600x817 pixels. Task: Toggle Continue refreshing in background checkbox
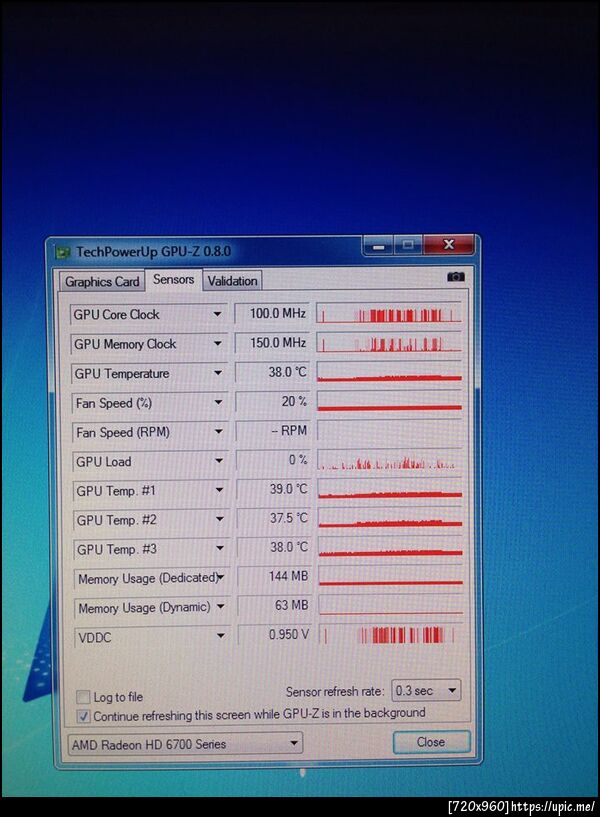tap(83, 716)
